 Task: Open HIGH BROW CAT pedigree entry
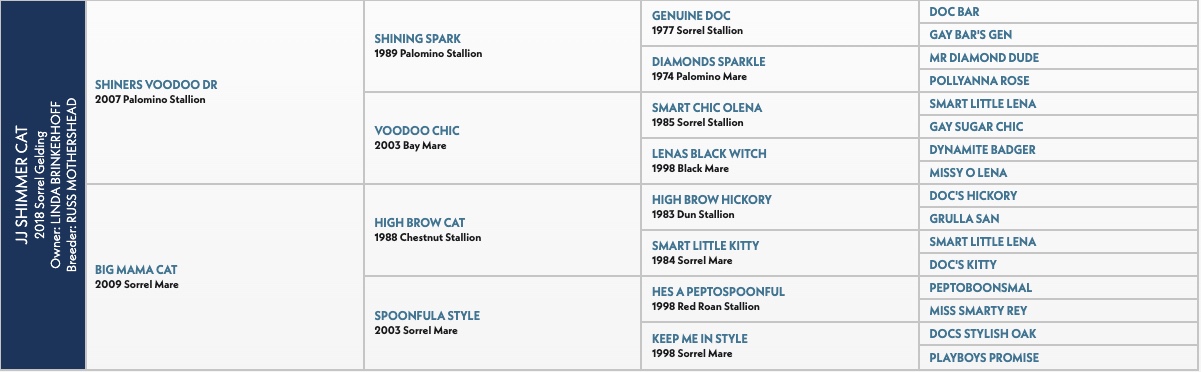click(420, 222)
